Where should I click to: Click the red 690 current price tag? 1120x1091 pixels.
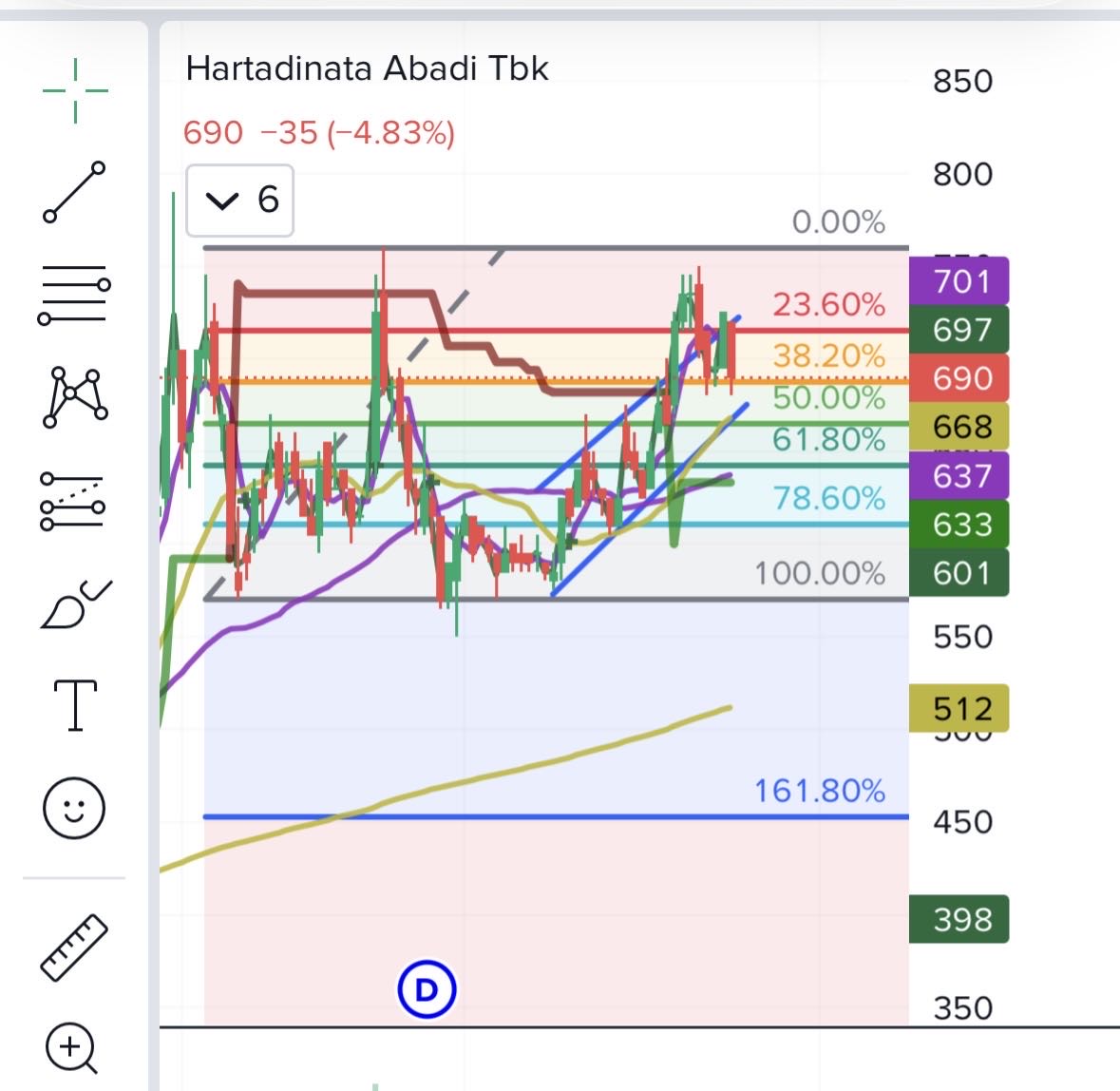[959, 378]
